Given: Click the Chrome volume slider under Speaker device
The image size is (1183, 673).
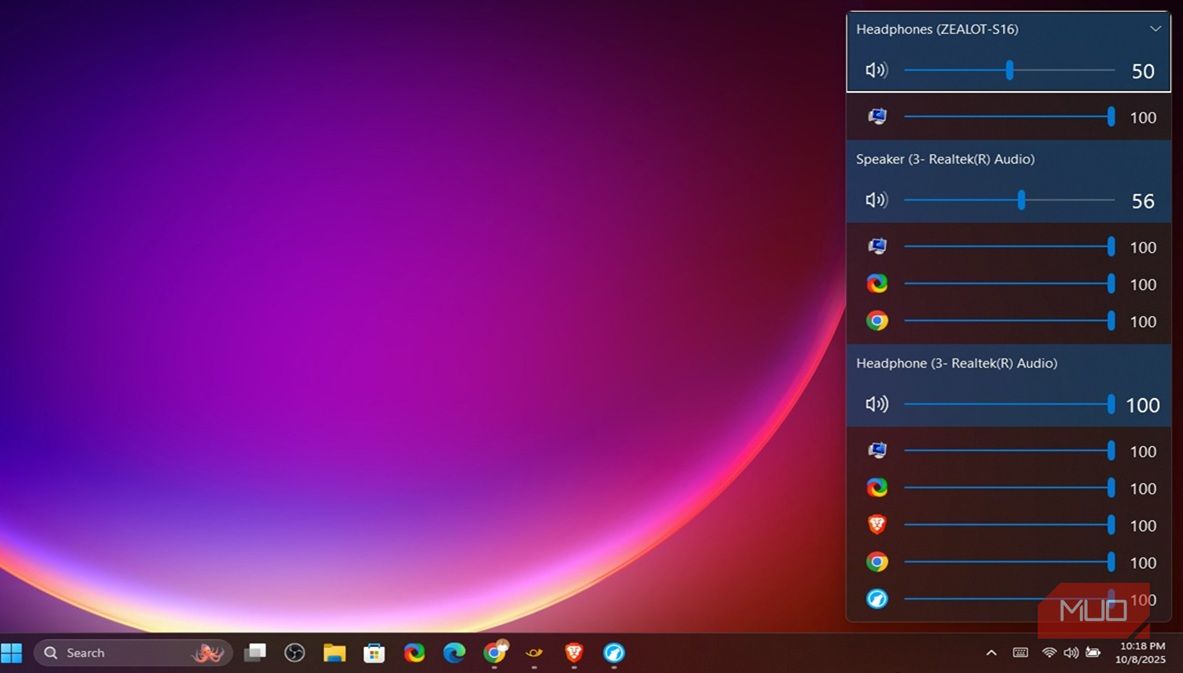Looking at the screenshot, I should [x=1009, y=321].
